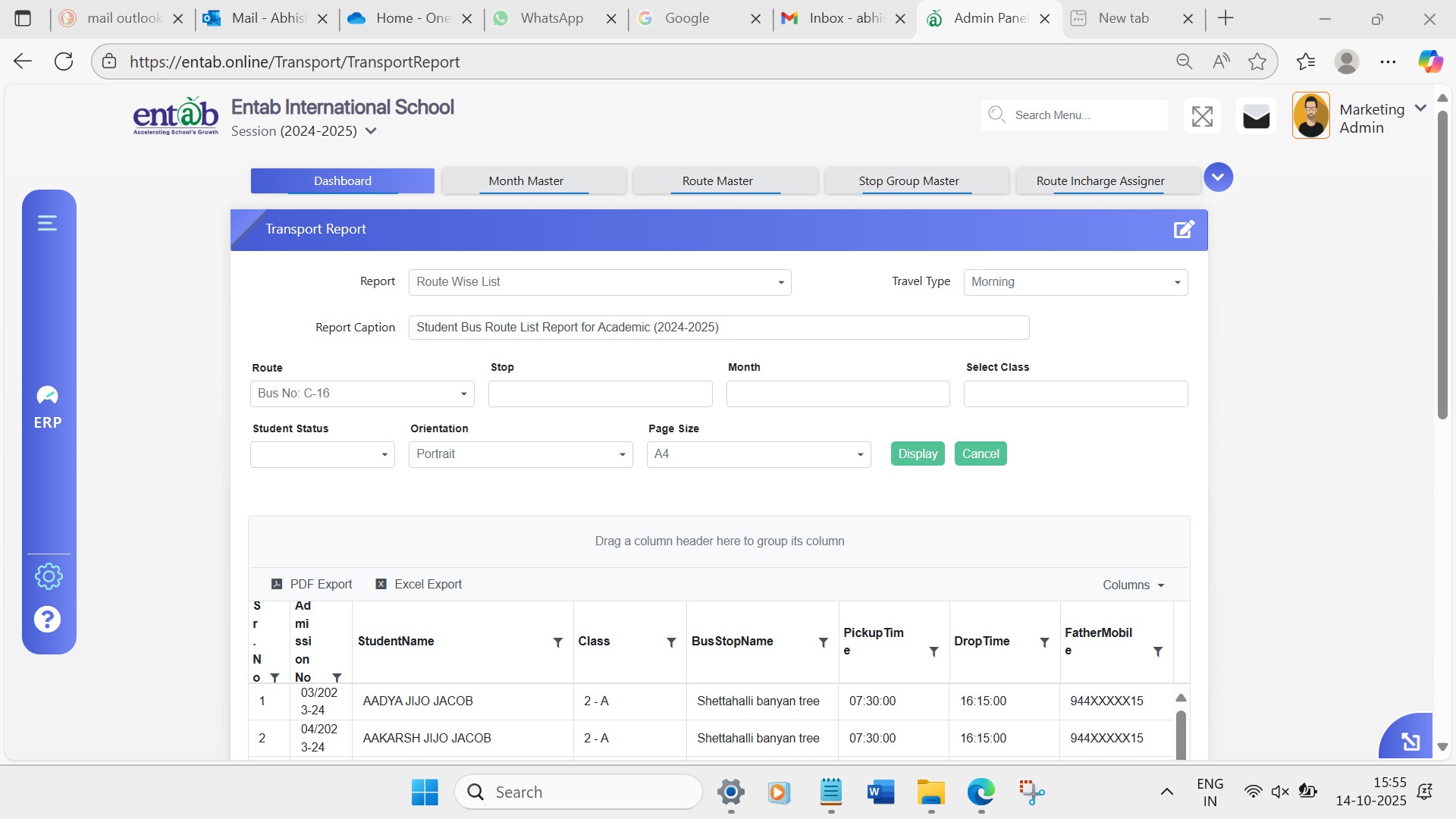This screenshot has width=1456, height=819.
Task: Switch to Route Master tab
Action: pyautogui.click(x=717, y=181)
